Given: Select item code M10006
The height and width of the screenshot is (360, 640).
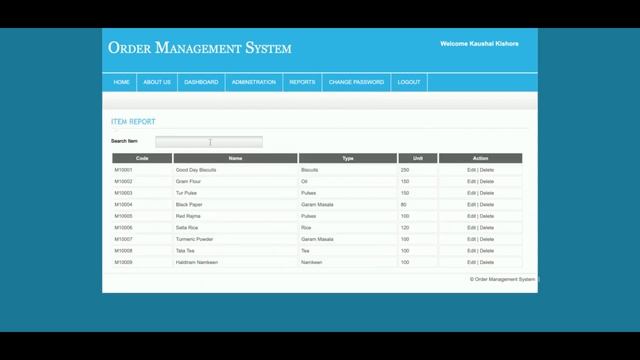Looking at the screenshot, I should coord(123,227).
